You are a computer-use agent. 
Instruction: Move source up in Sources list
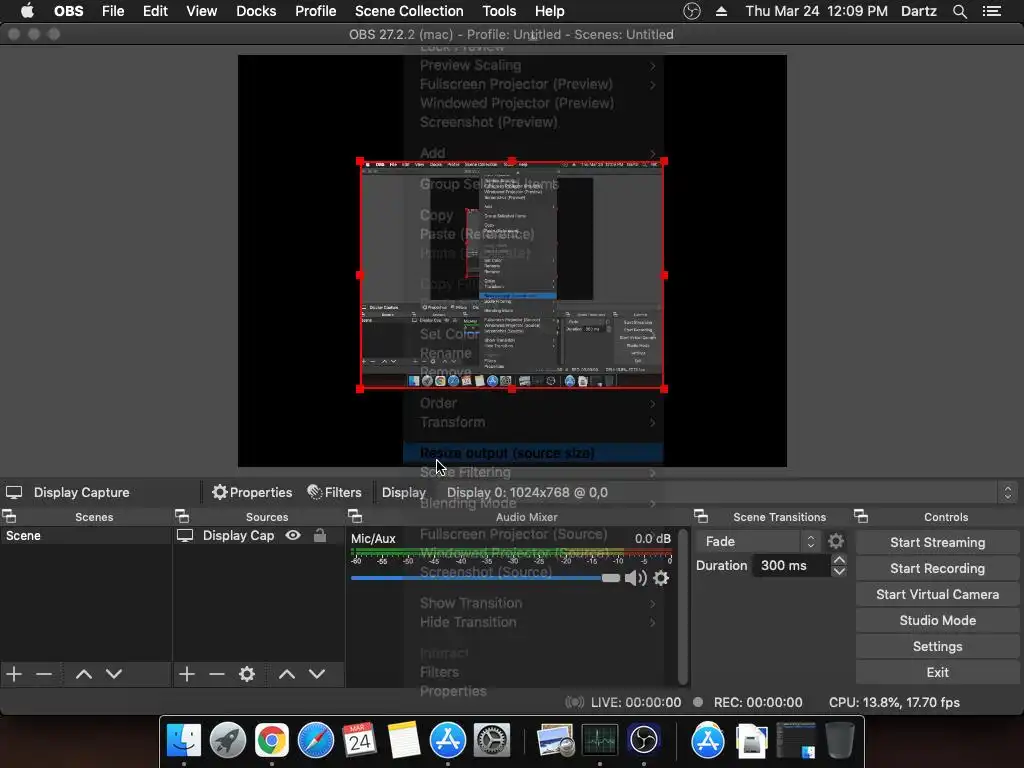[x=287, y=674]
